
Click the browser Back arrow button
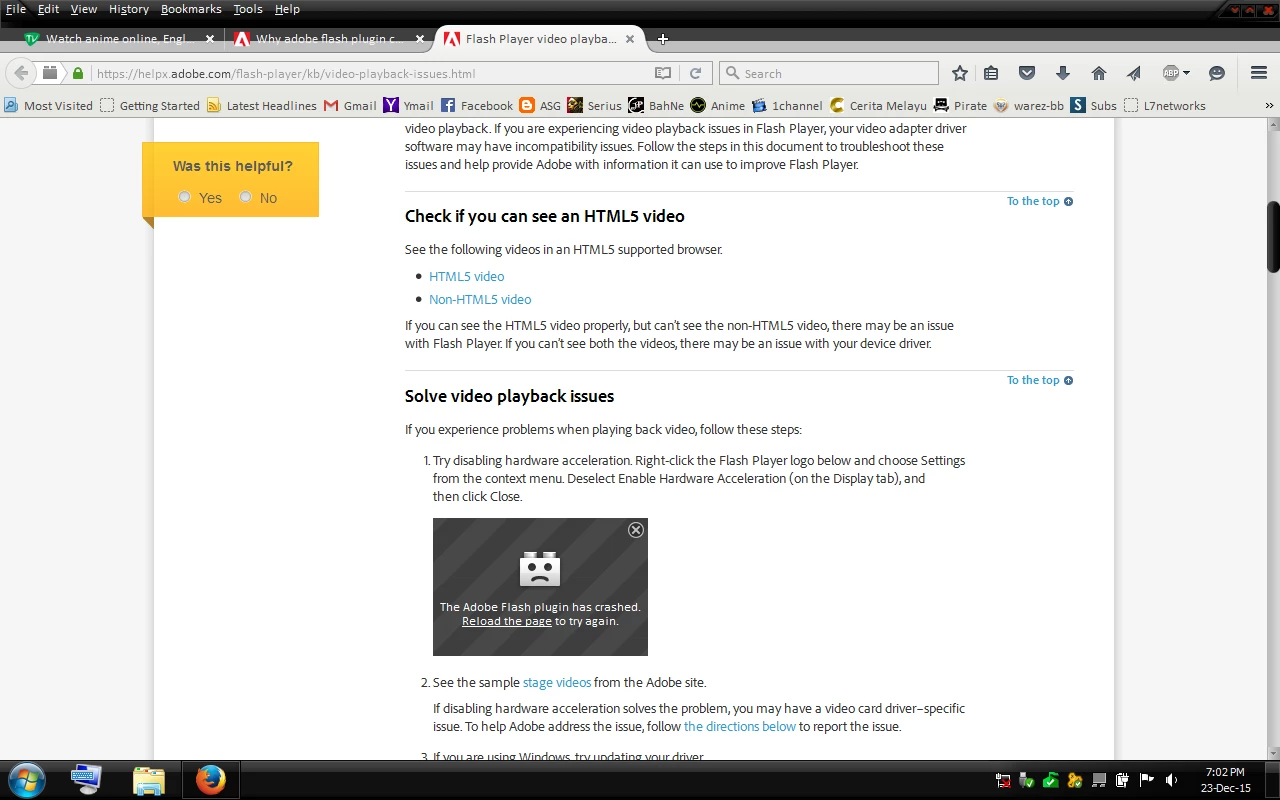pyautogui.click(x=21, y=73)
